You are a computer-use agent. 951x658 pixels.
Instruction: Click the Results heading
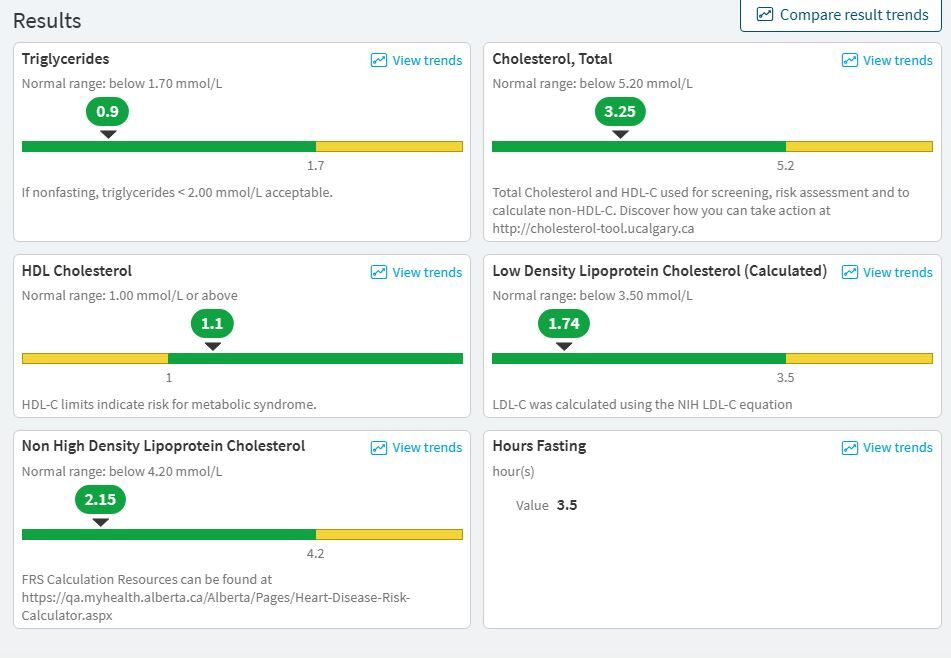coord(47,21)
